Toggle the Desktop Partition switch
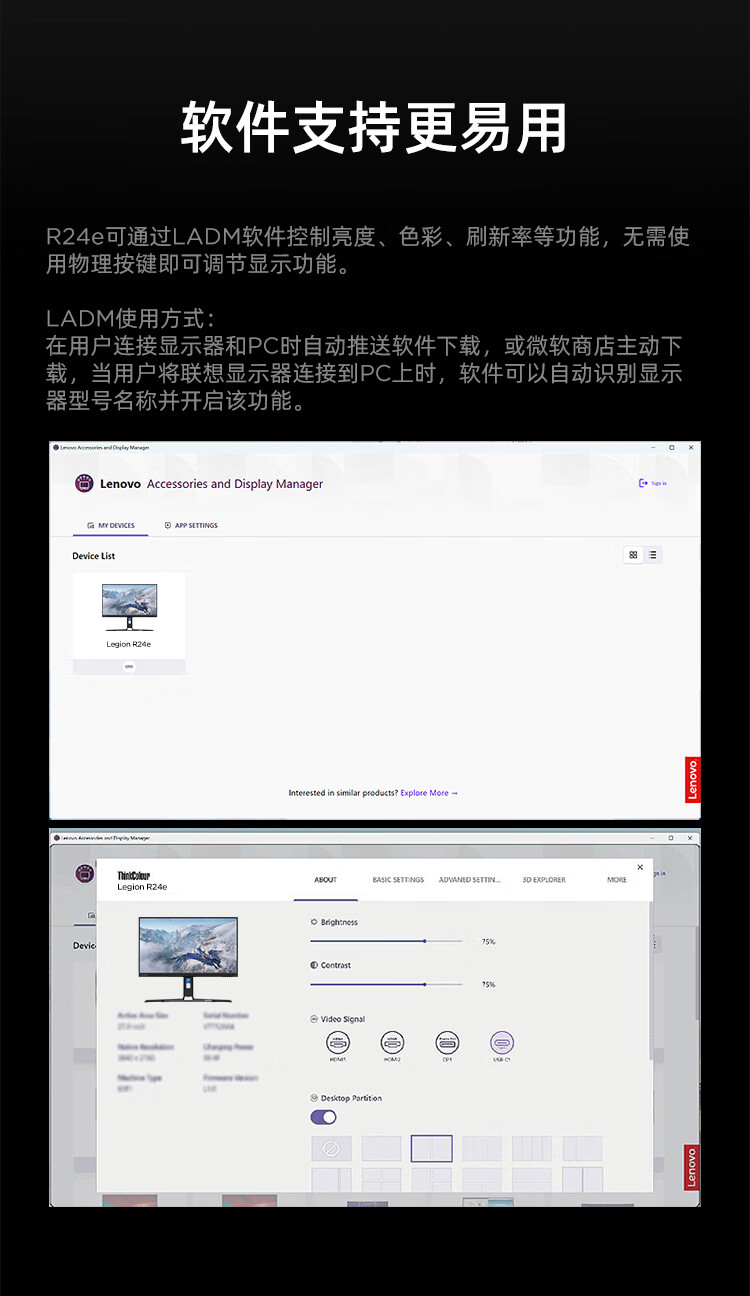The width and height of the screenshot is (750, 1296). pyautogui.click(x=323, y=1117)
